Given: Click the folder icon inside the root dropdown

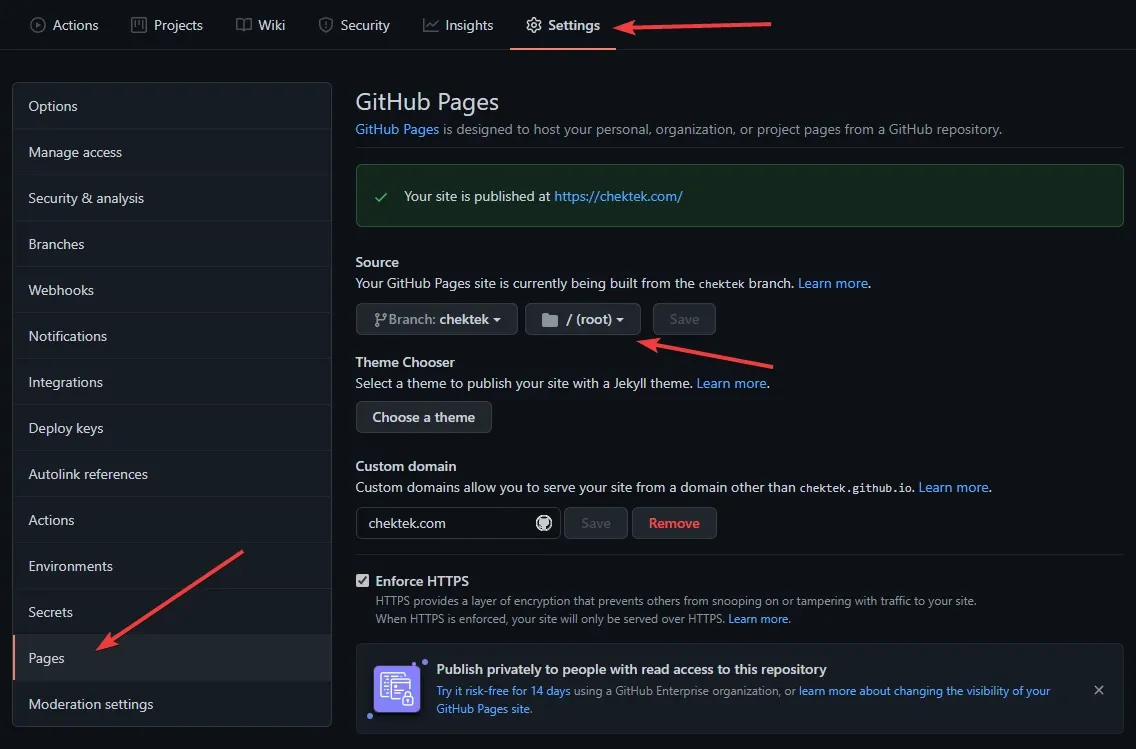Looking at the screenshot, I should (551, 318).
